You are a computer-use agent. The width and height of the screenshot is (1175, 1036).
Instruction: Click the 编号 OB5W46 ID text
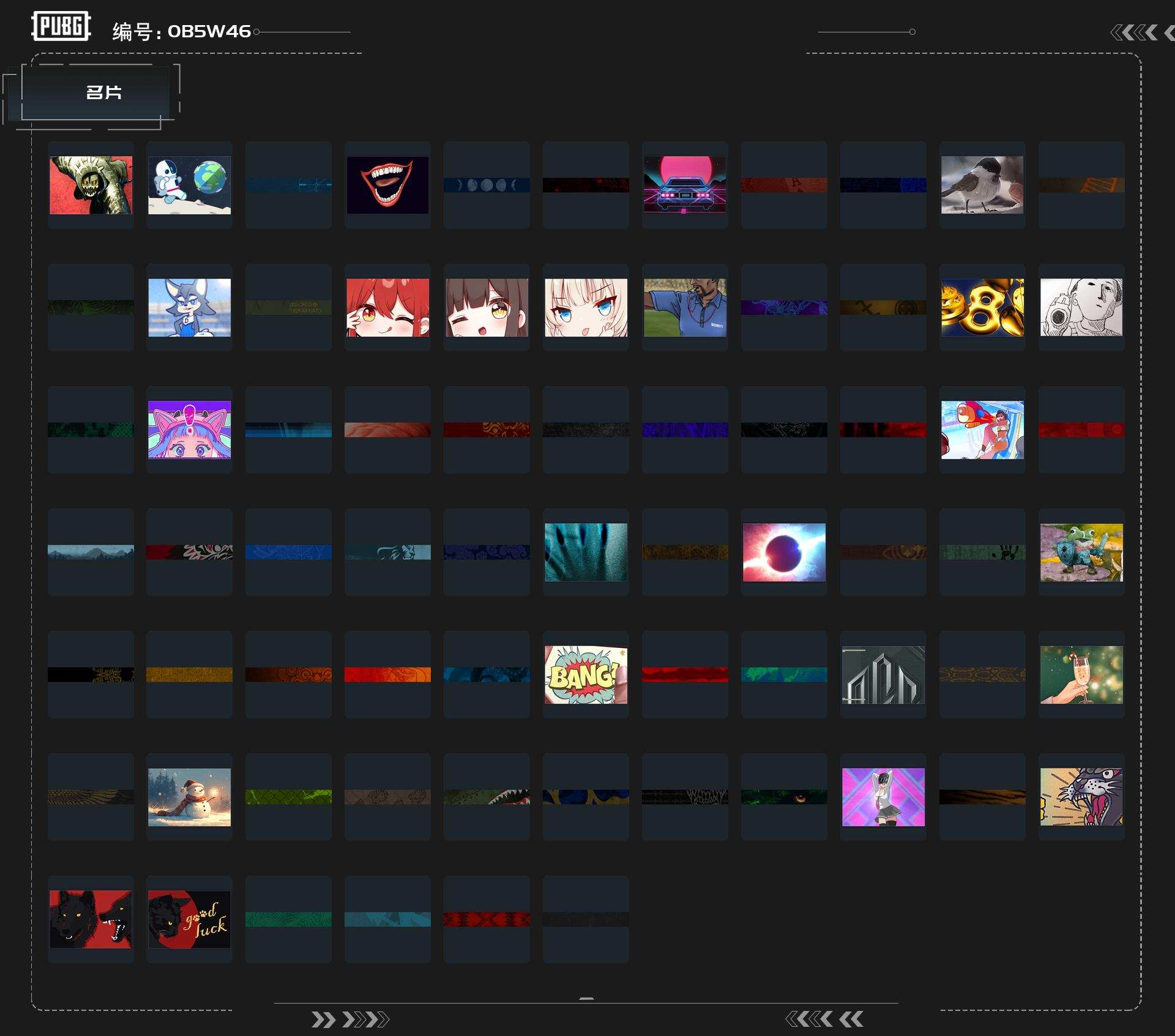point(182,31)
